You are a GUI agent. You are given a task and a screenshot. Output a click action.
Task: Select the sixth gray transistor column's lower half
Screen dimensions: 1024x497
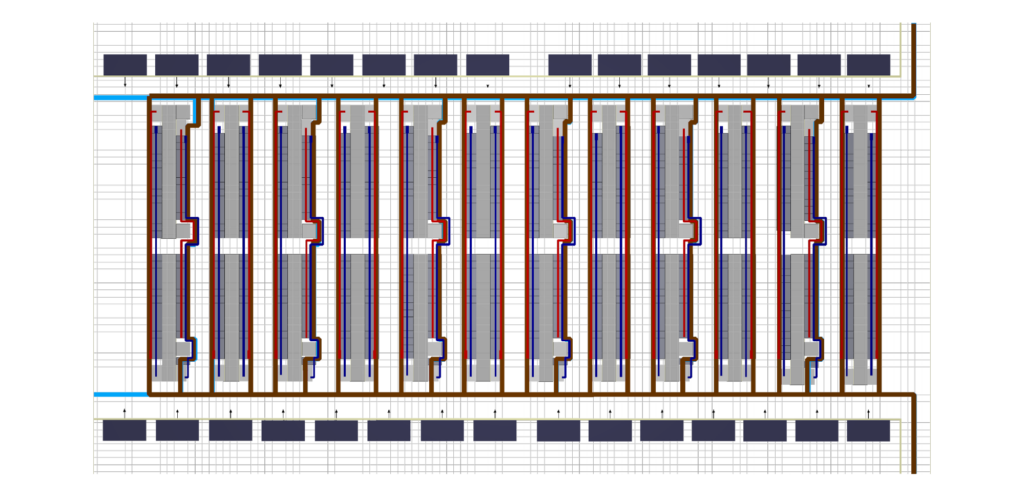[x=483, y=310]
